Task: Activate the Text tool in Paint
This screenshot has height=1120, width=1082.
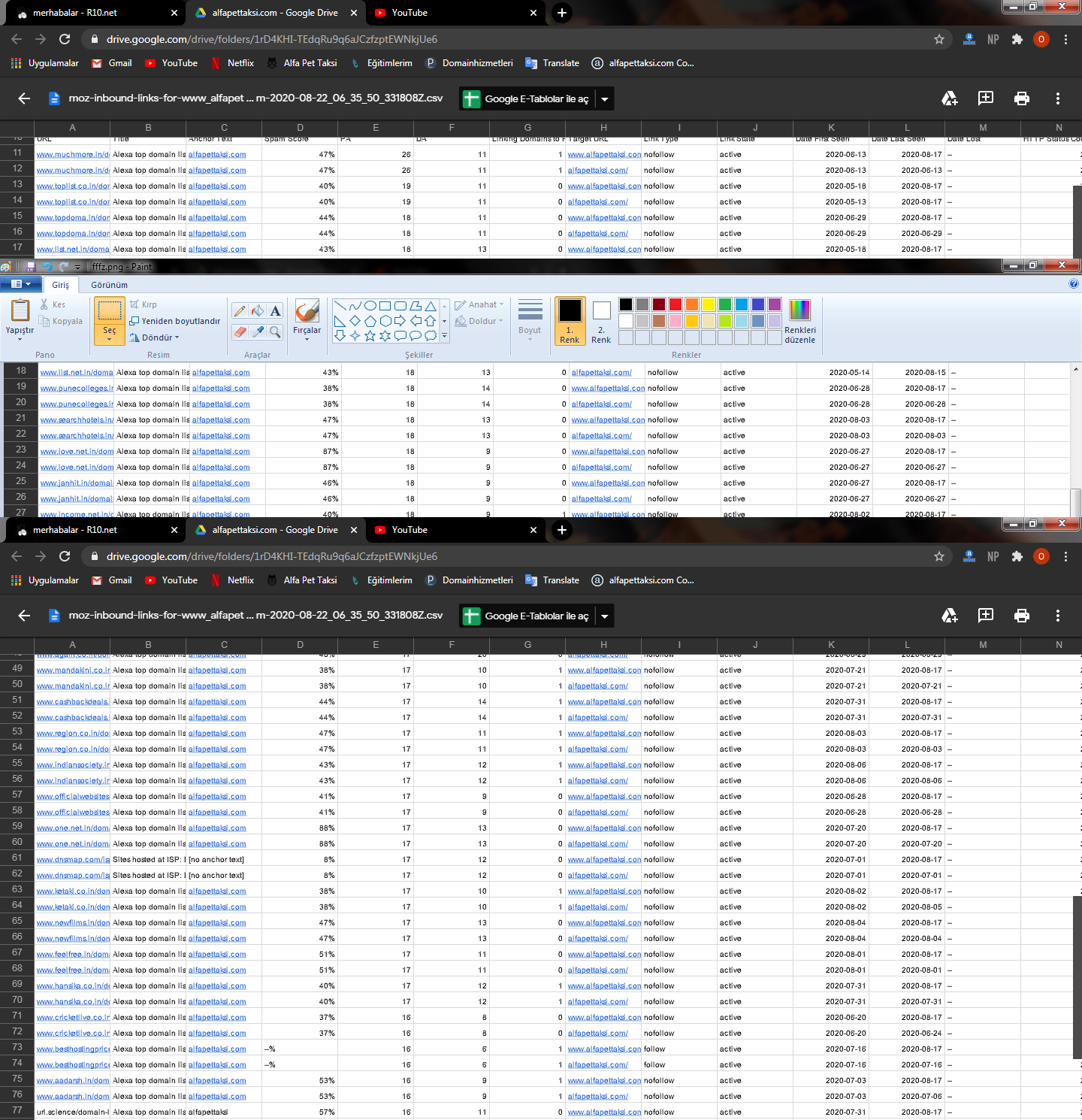Action: [276, 311]
